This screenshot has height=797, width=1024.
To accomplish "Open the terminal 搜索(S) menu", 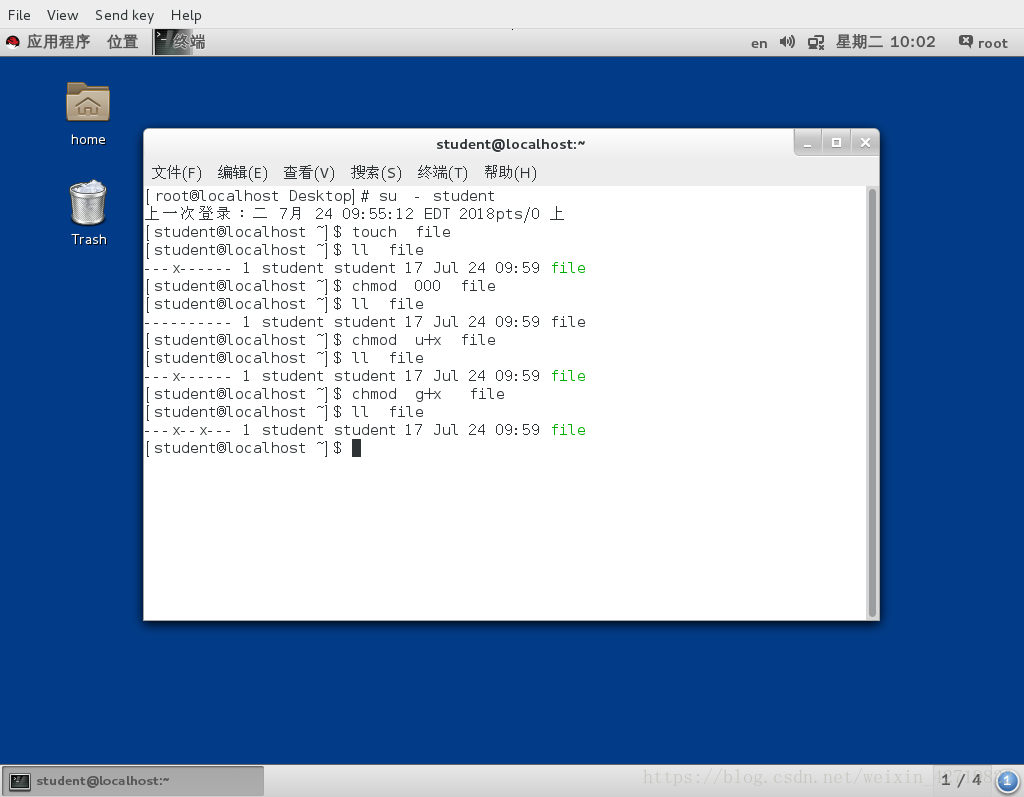I will coord(376,172).
